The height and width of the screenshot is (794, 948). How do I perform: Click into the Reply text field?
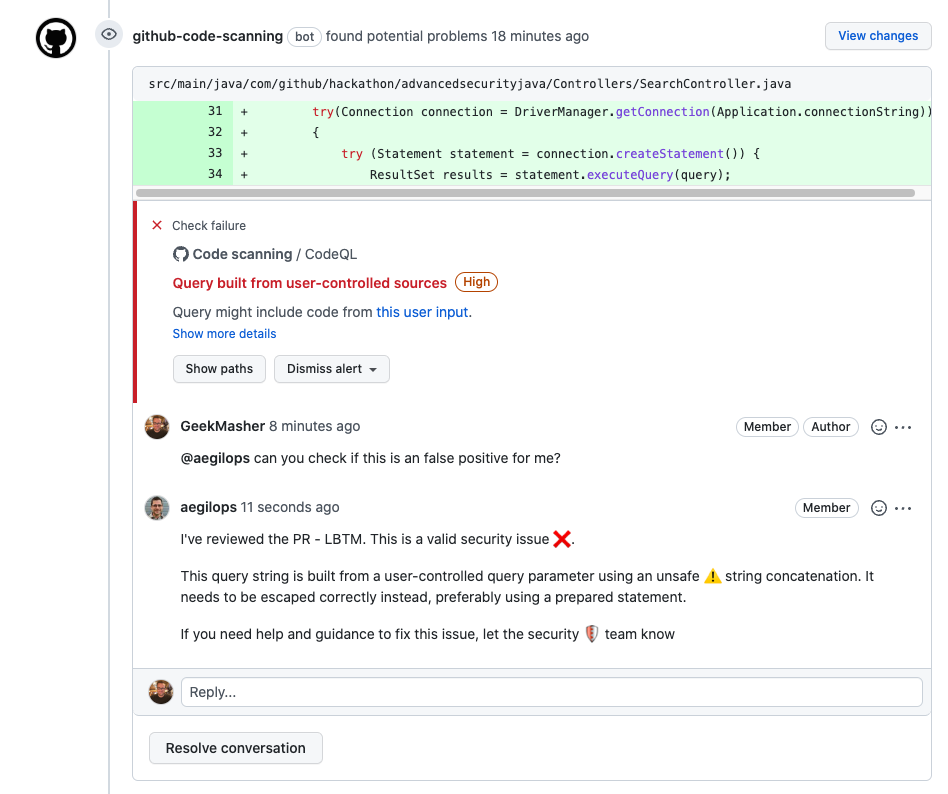coord(551,692)
